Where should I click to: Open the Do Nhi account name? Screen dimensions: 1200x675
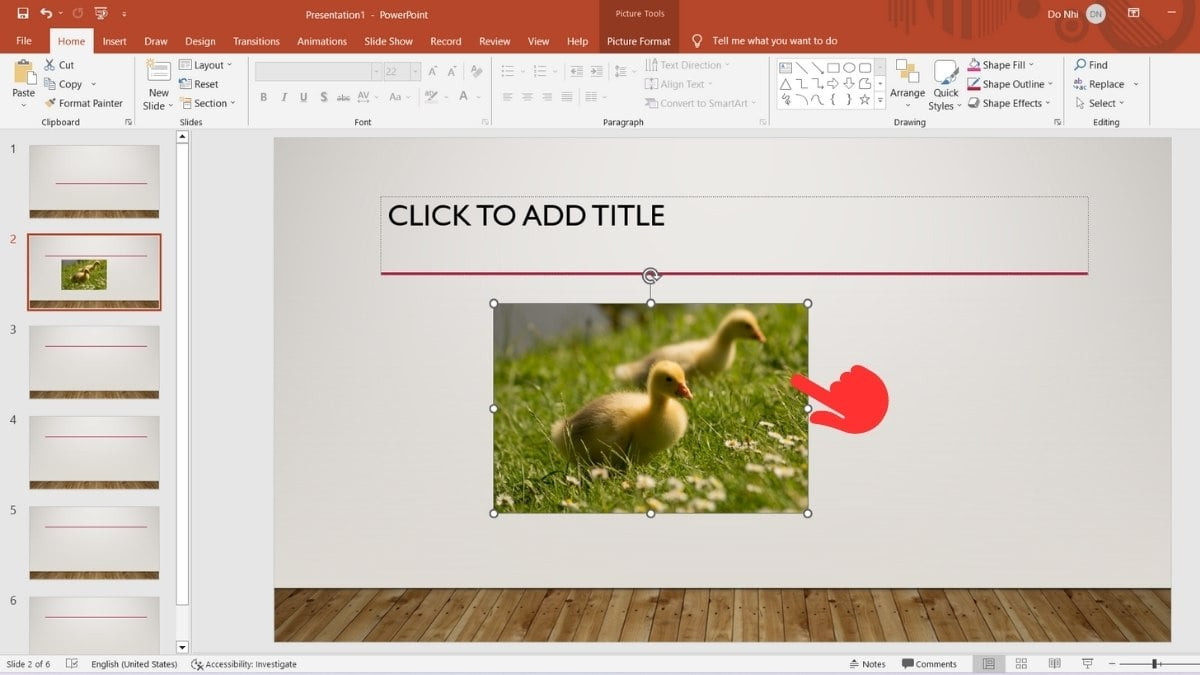click(x=1061, y=14)
